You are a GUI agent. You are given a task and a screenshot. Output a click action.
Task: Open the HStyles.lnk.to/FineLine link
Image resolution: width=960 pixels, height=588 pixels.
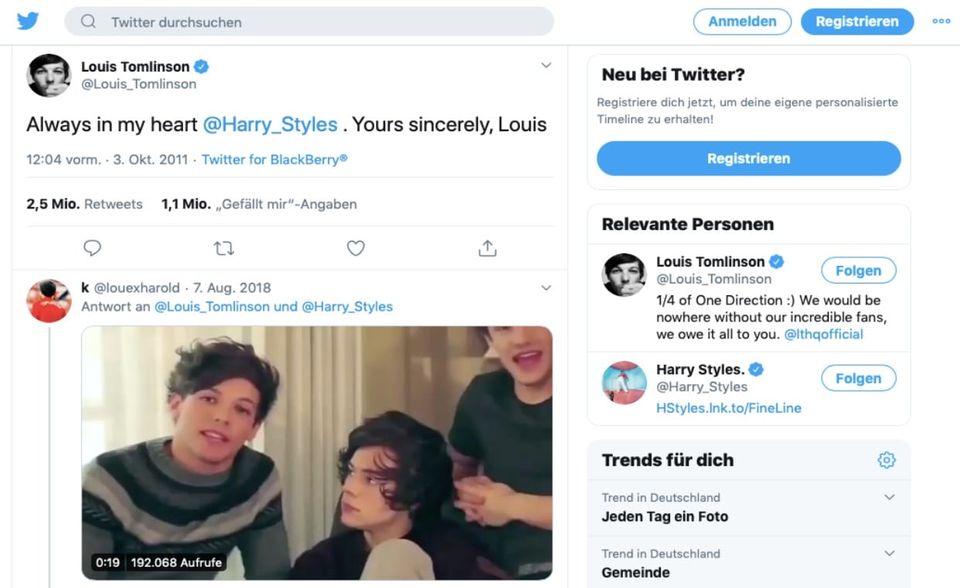[x=728, y=408]
